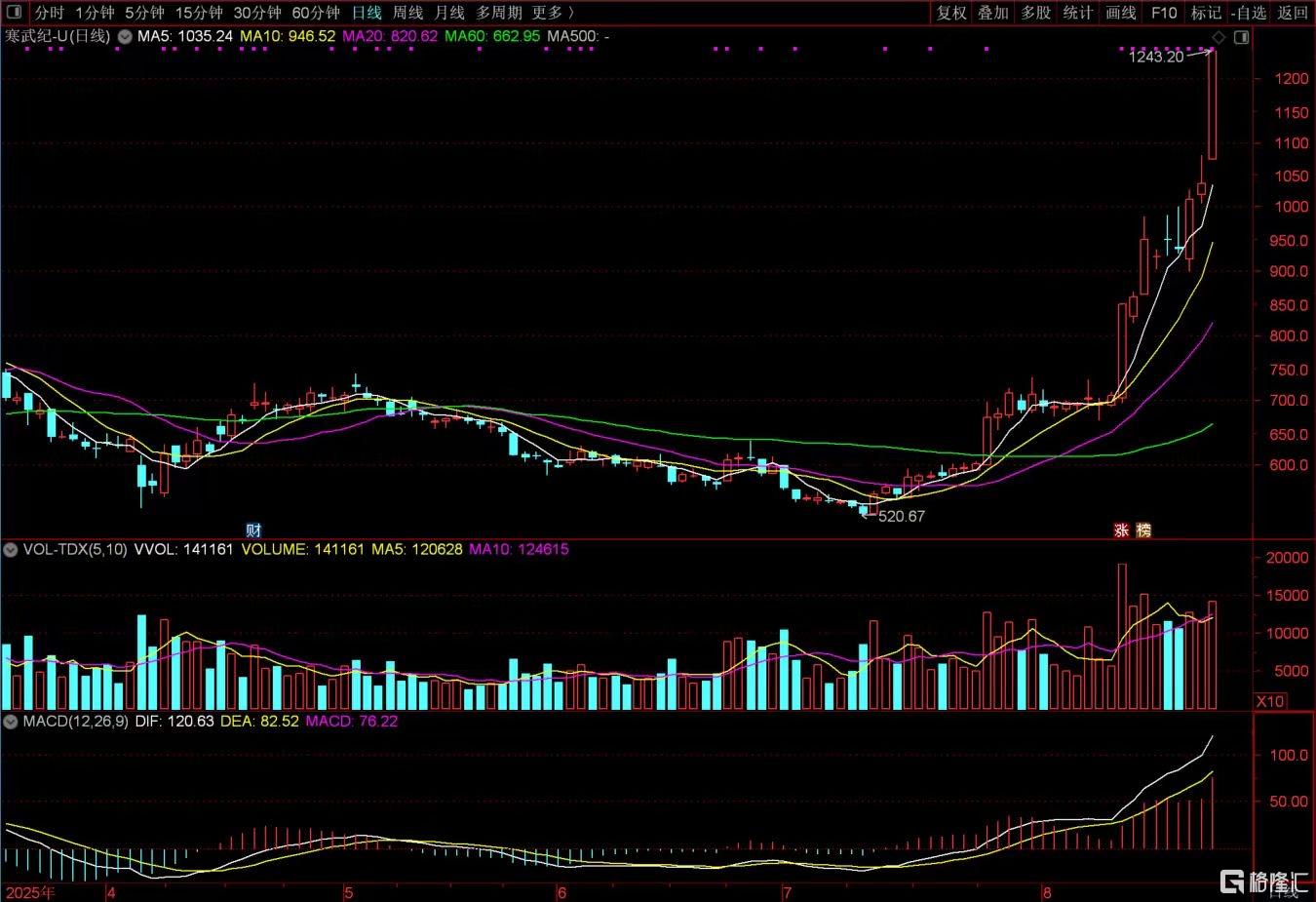Toggle the left sidebar panel icon
The width and height of the screenshot is (1316, 902).
(14, 12)
